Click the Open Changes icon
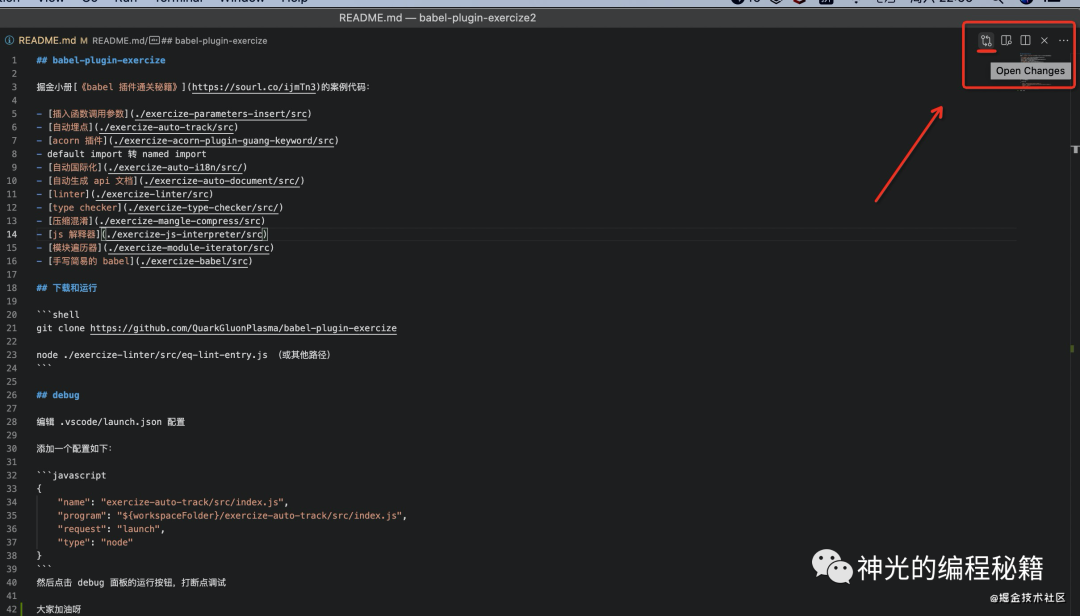The image size is (1080, 616). pos(986,41)
